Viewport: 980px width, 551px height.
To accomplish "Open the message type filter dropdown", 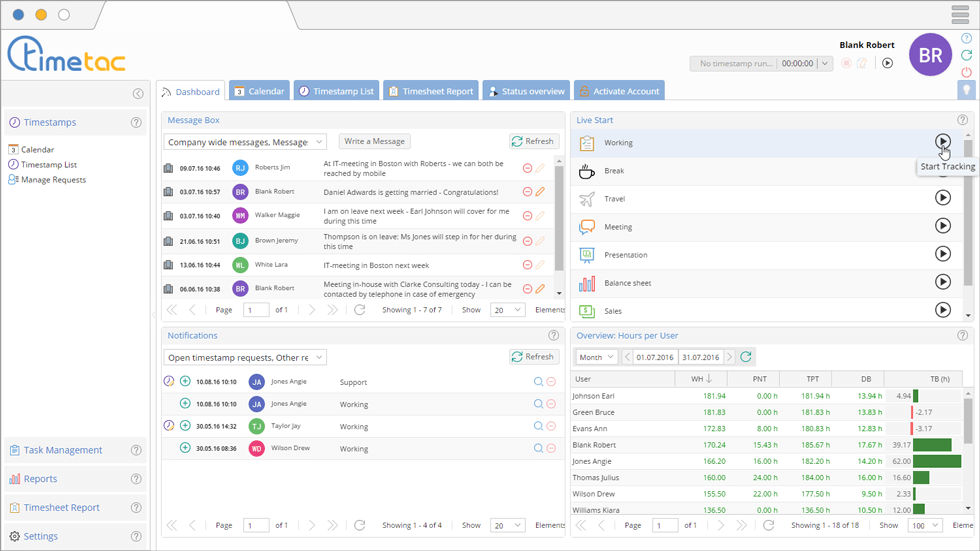I will click(x=245, y=142).
